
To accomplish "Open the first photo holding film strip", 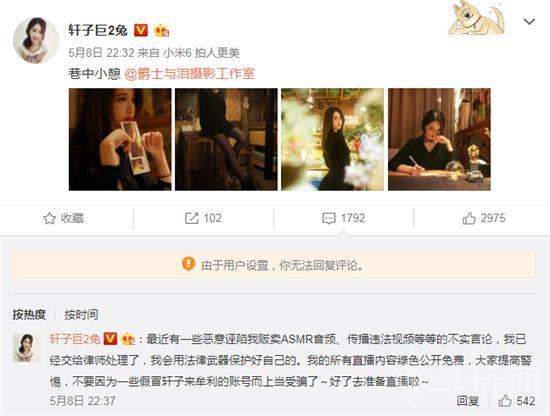I will click(x=120, y=139).
